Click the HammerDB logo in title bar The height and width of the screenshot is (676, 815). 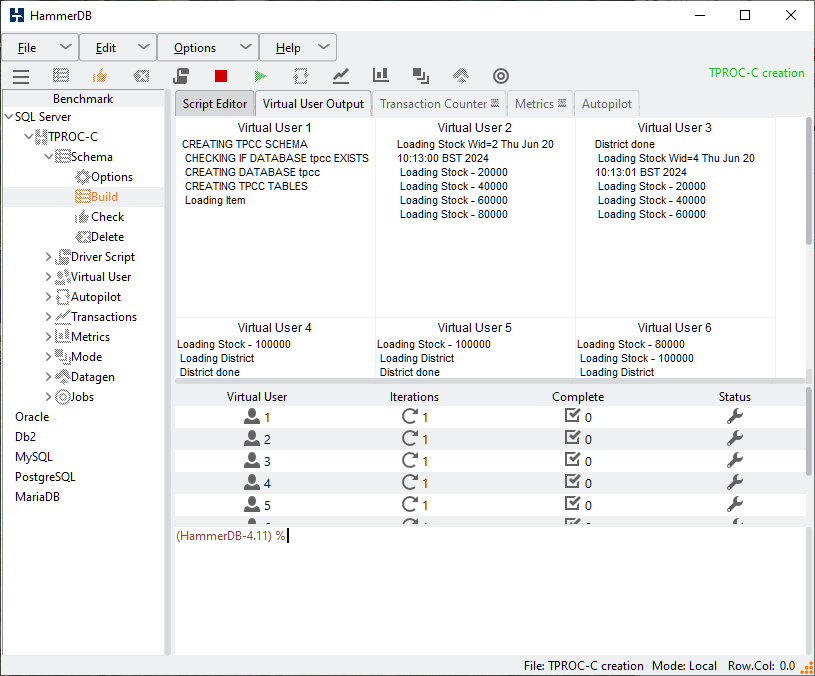17,15
